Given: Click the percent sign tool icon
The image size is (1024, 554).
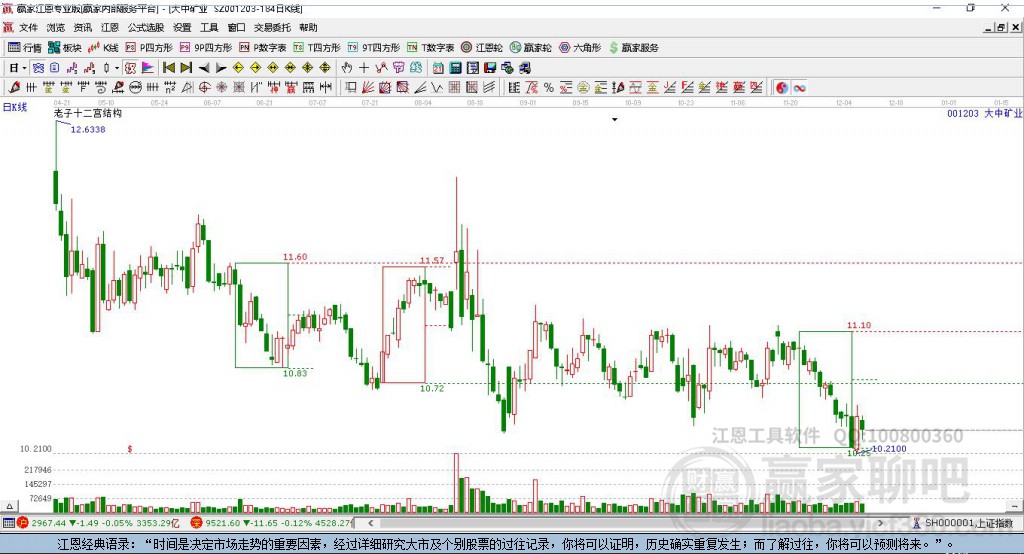Looking at the screenshot, I should pos(549,88).
